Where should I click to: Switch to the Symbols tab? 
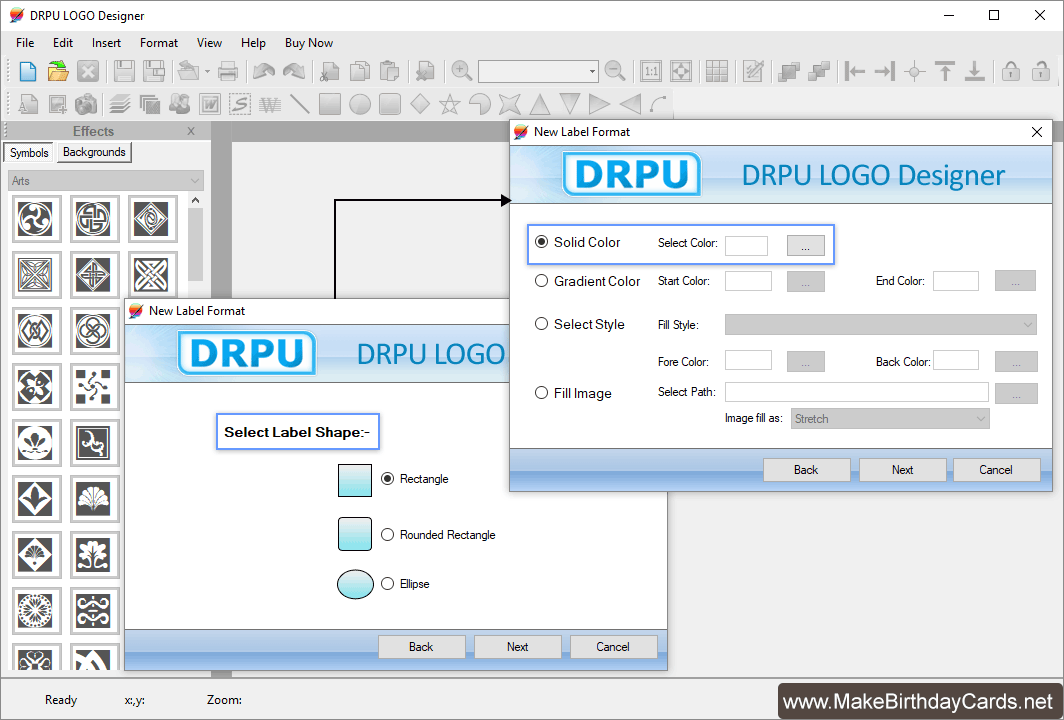coord(29,153)
